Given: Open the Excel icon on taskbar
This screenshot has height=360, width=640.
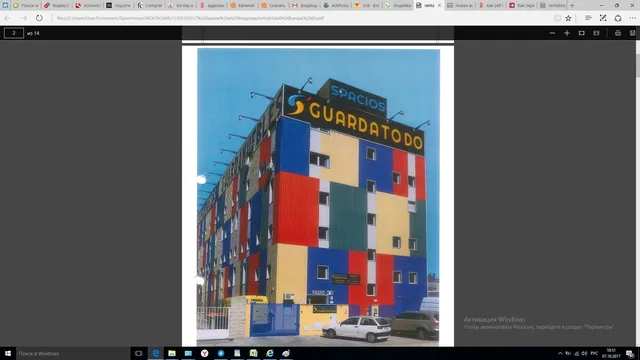Looking at the screenshot, I should click(253, 353).
